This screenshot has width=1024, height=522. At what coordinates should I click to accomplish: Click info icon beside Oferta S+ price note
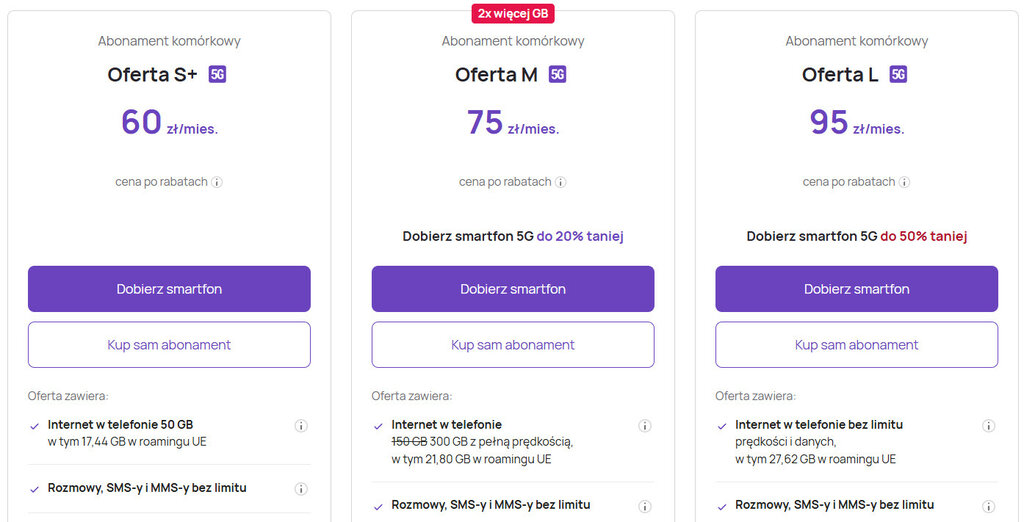click(217, 182)
